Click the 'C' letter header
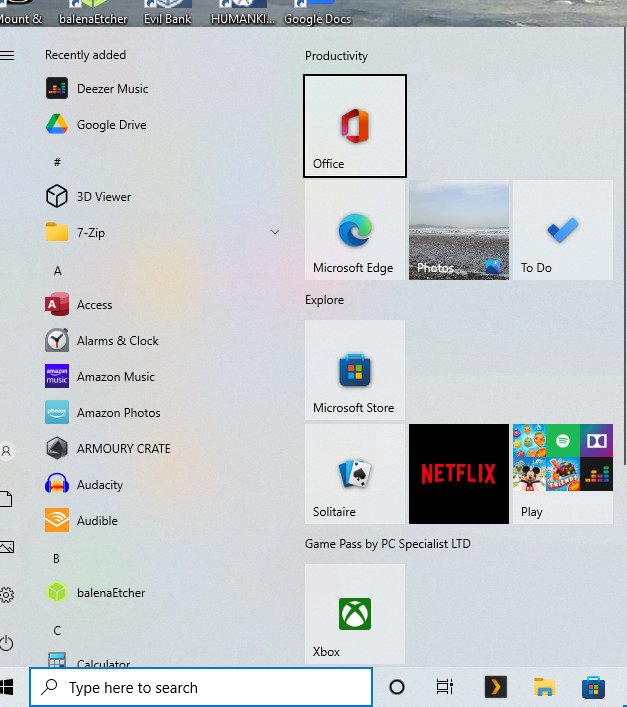 click(x=57, y=630)
